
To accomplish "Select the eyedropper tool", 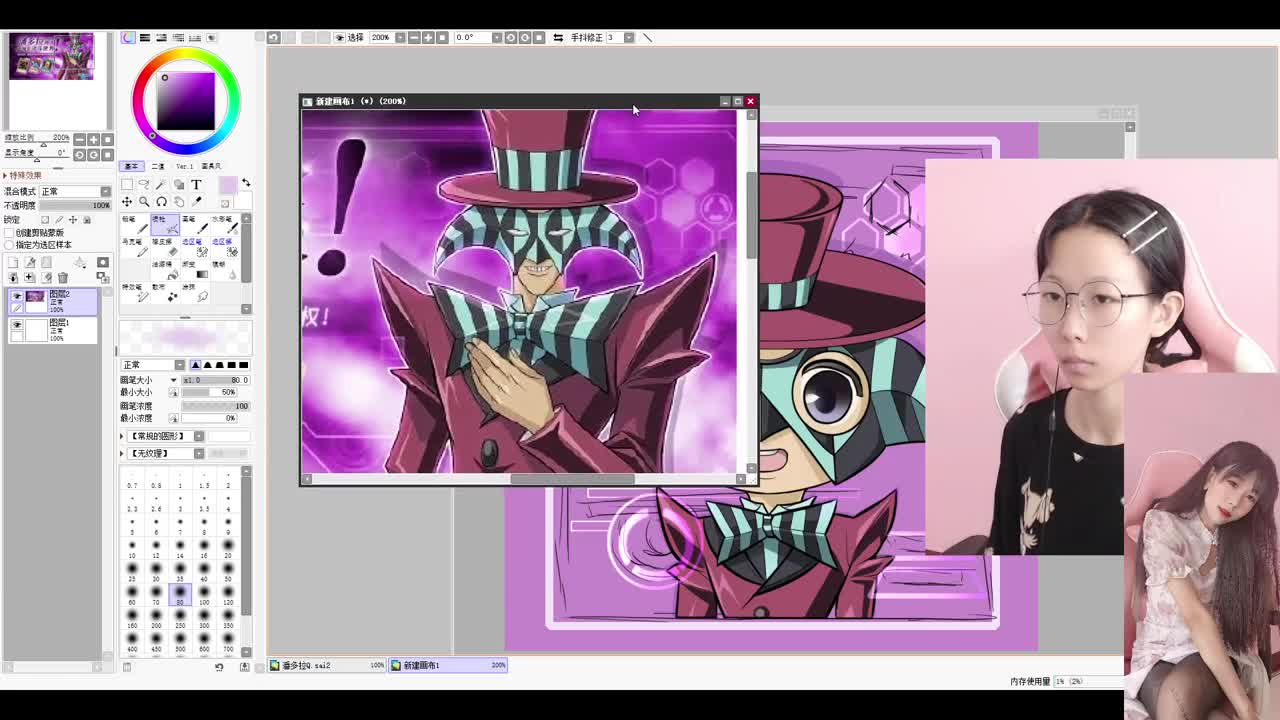I will pos(196,202).
